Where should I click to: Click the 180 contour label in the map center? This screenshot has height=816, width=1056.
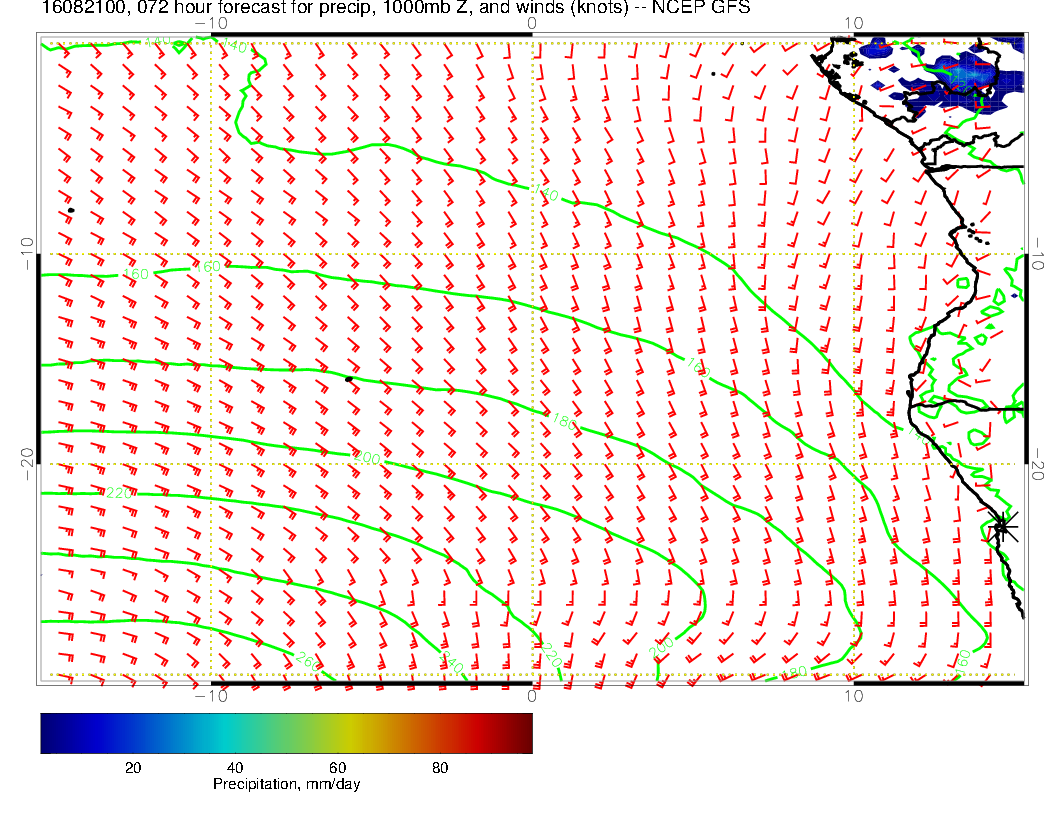(563, 422)
